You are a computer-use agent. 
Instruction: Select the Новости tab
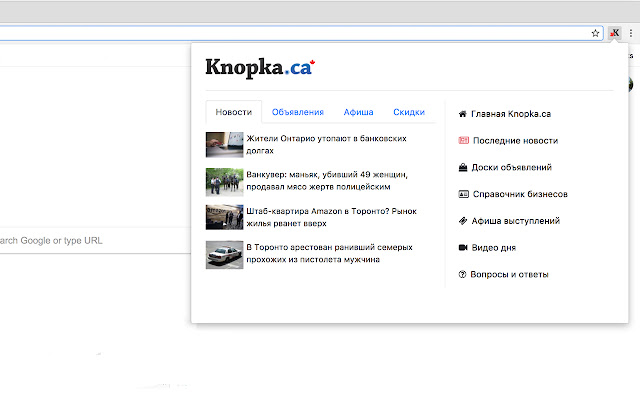[233, 112]
